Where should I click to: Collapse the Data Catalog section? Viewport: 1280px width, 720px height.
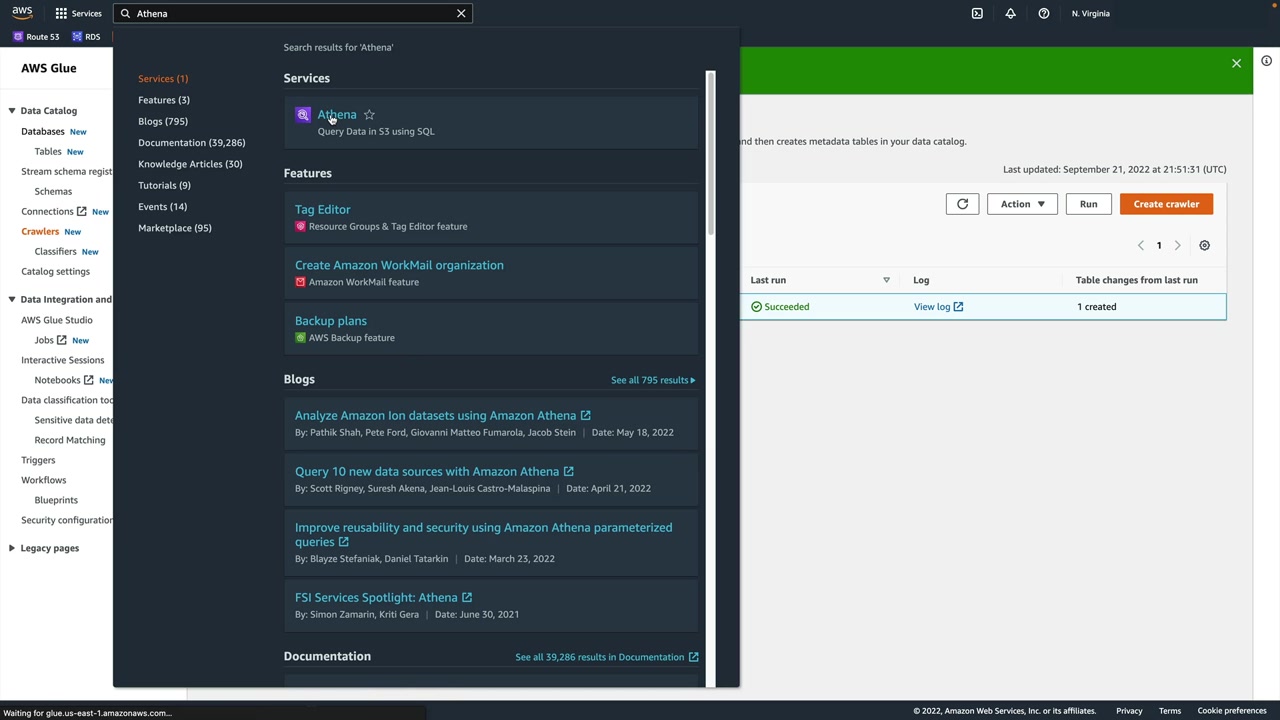pos(11,111)
